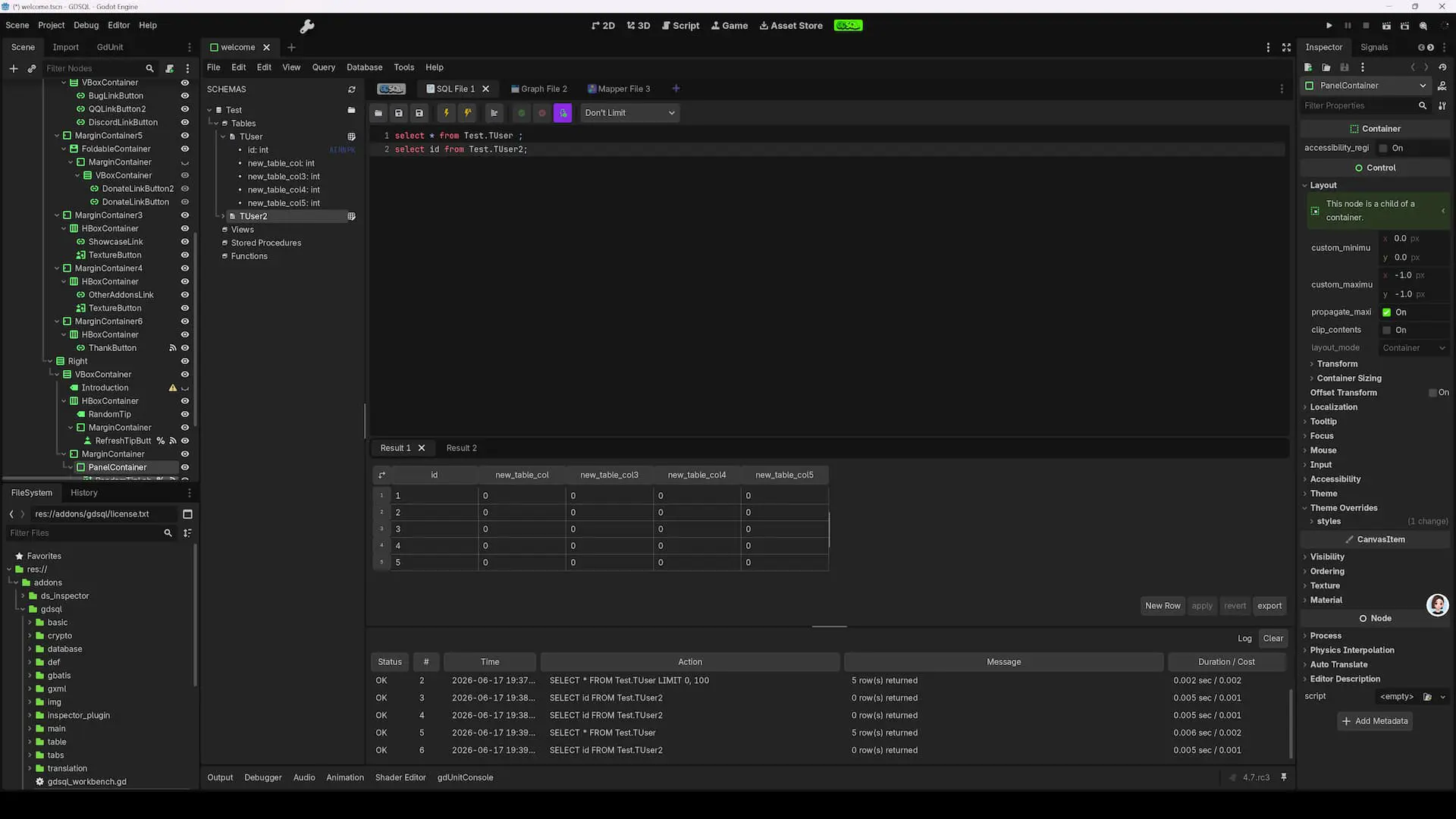
Task: Switch to the Result 2 tab
Action: pyautogui.click(x=461, y=448)
